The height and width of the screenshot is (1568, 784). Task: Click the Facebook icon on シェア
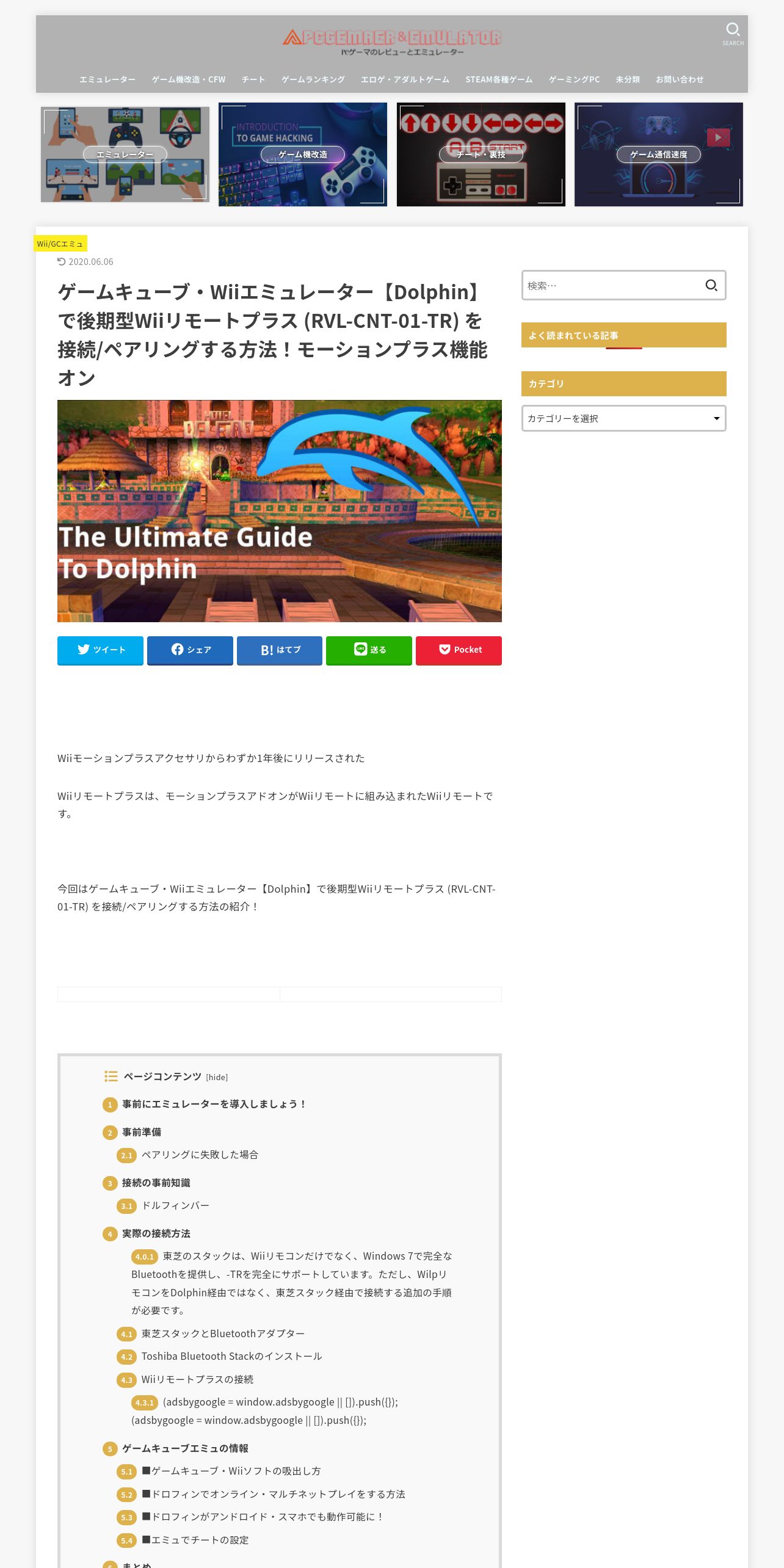pyautogui.click(x=178, y=649)
